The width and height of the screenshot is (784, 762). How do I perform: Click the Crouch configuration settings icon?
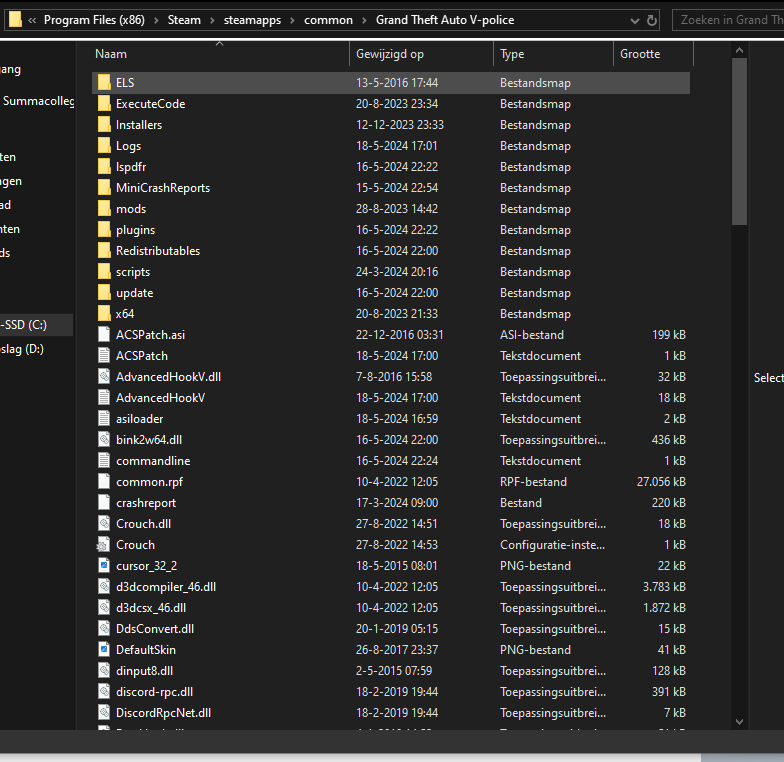tap(103, 544)
